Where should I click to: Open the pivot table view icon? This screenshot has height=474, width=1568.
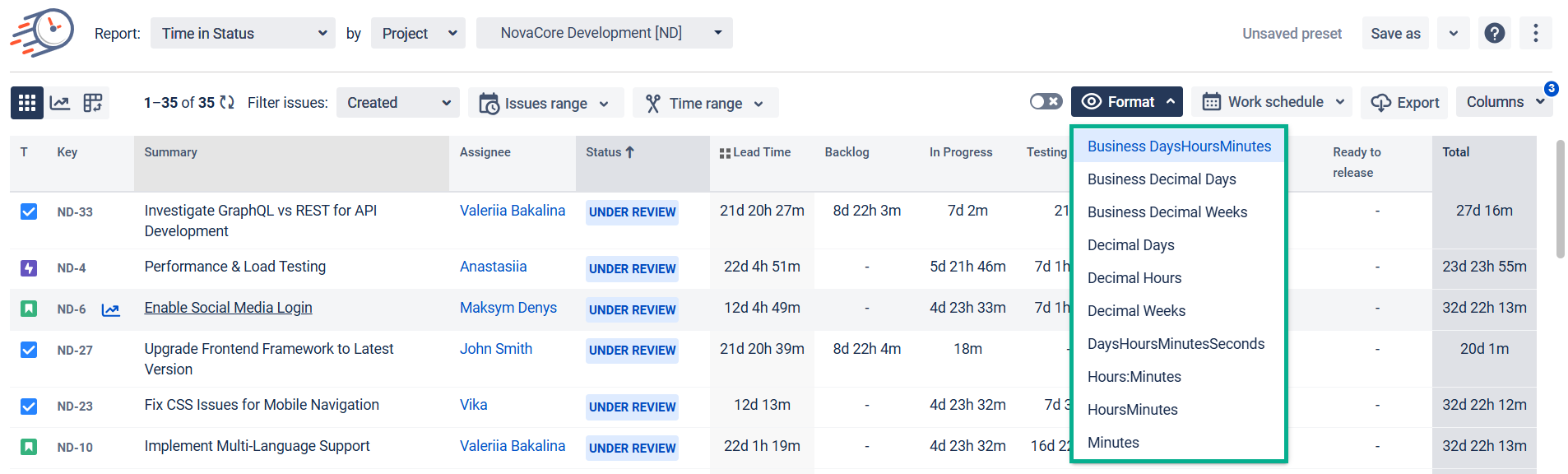[x=93, y=103]
